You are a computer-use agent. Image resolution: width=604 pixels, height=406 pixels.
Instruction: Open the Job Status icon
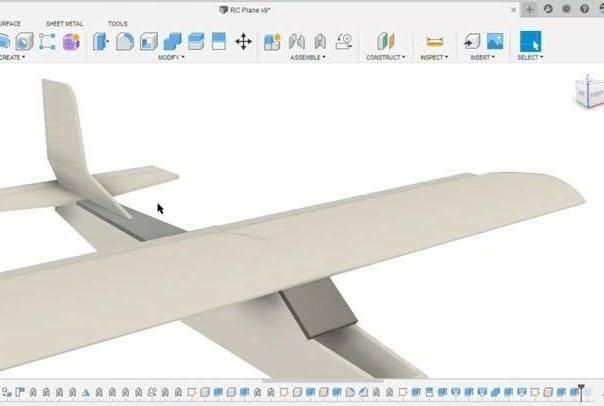click(566, 9)
